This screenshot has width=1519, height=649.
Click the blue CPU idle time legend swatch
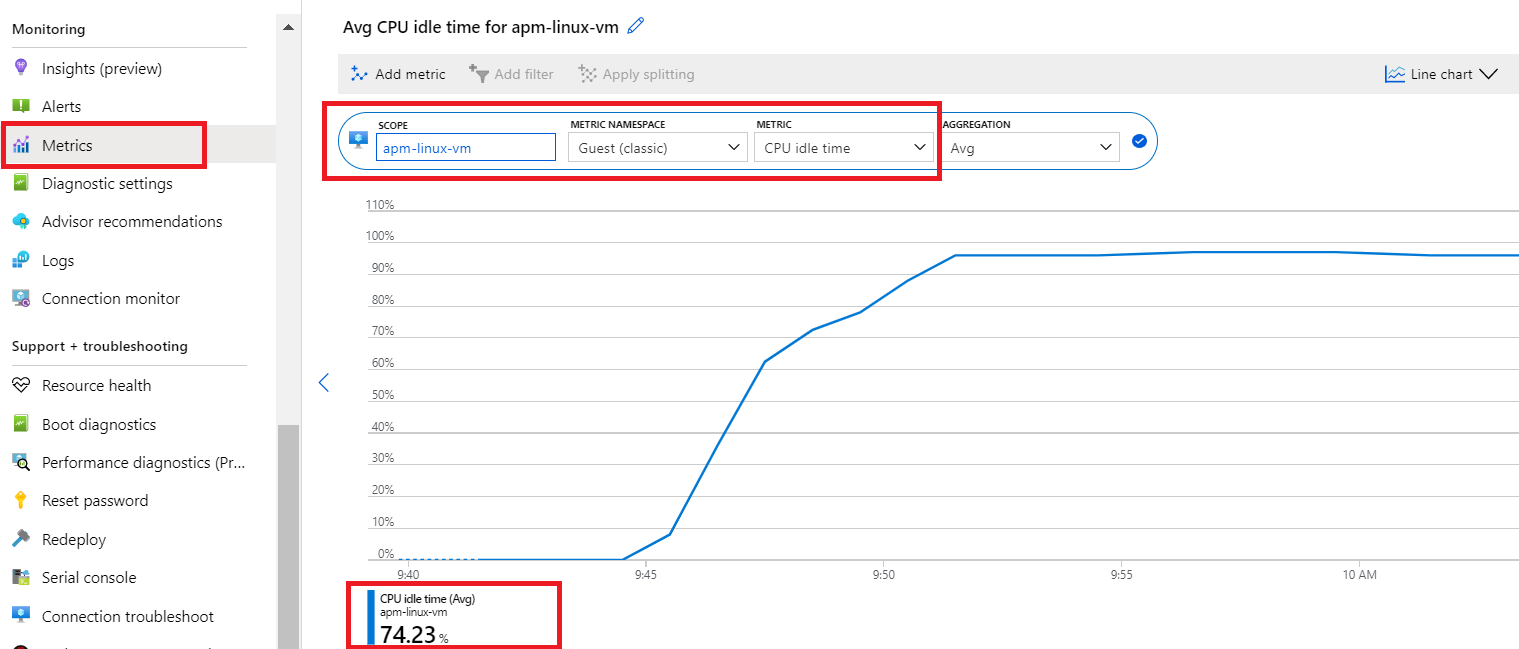point(371,617)
